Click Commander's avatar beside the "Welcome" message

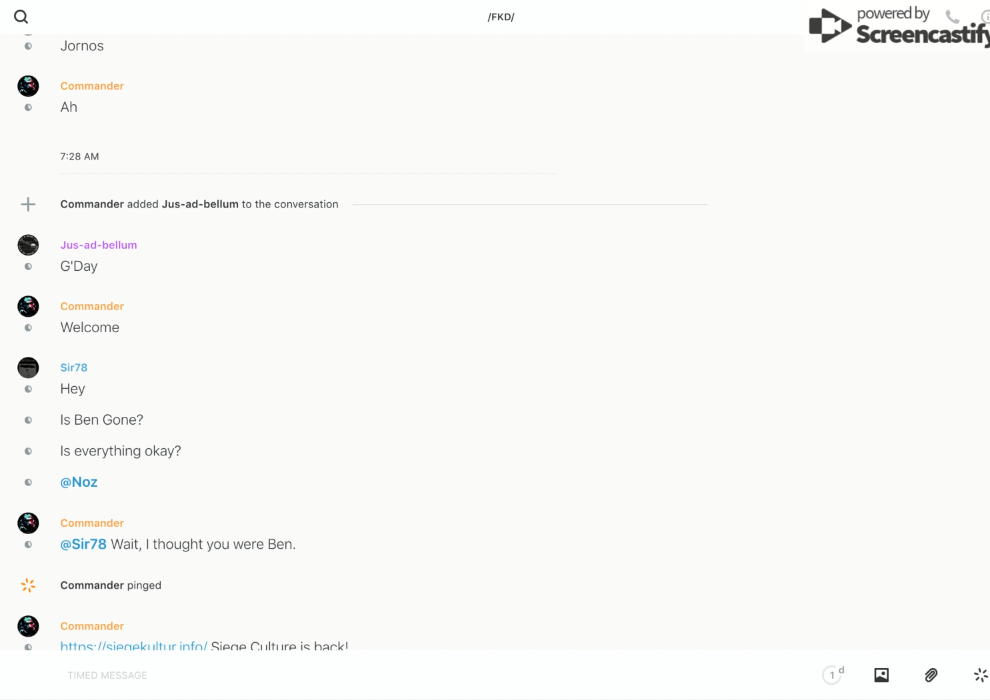[28, 306]
